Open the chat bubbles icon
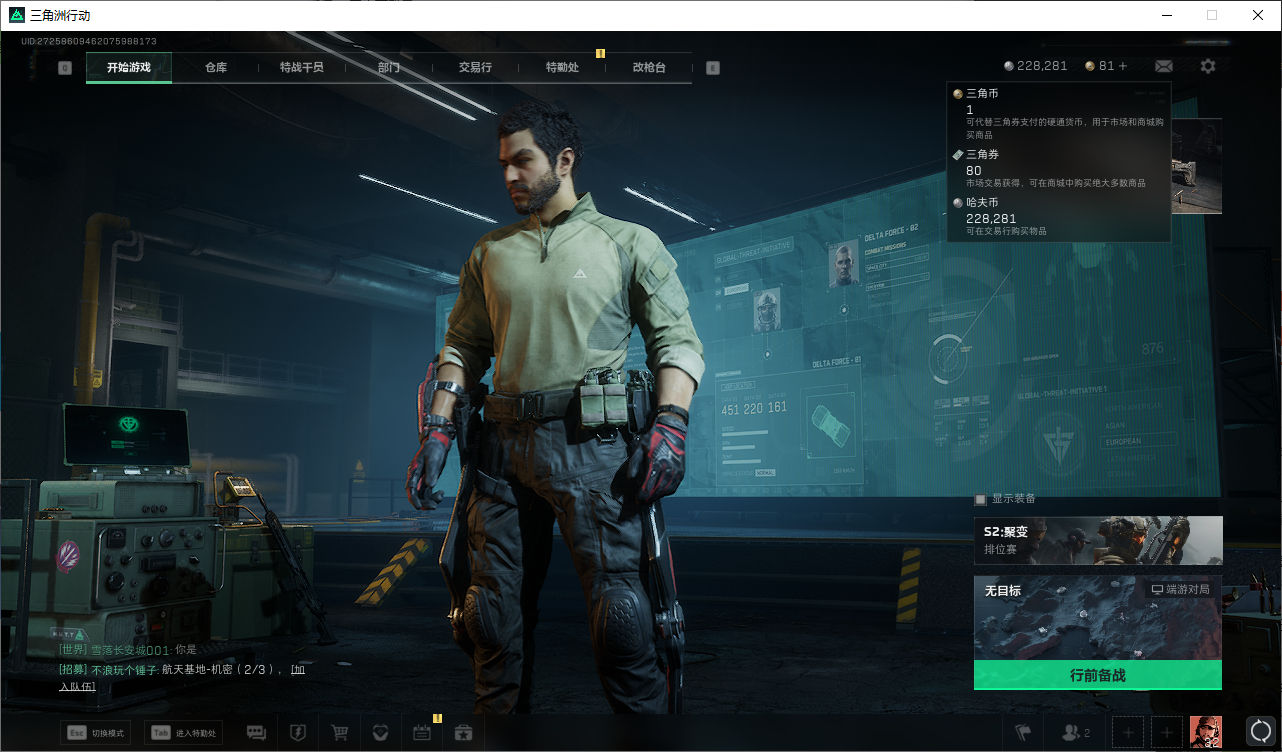 pyautogui.click(x=256, y=733)
